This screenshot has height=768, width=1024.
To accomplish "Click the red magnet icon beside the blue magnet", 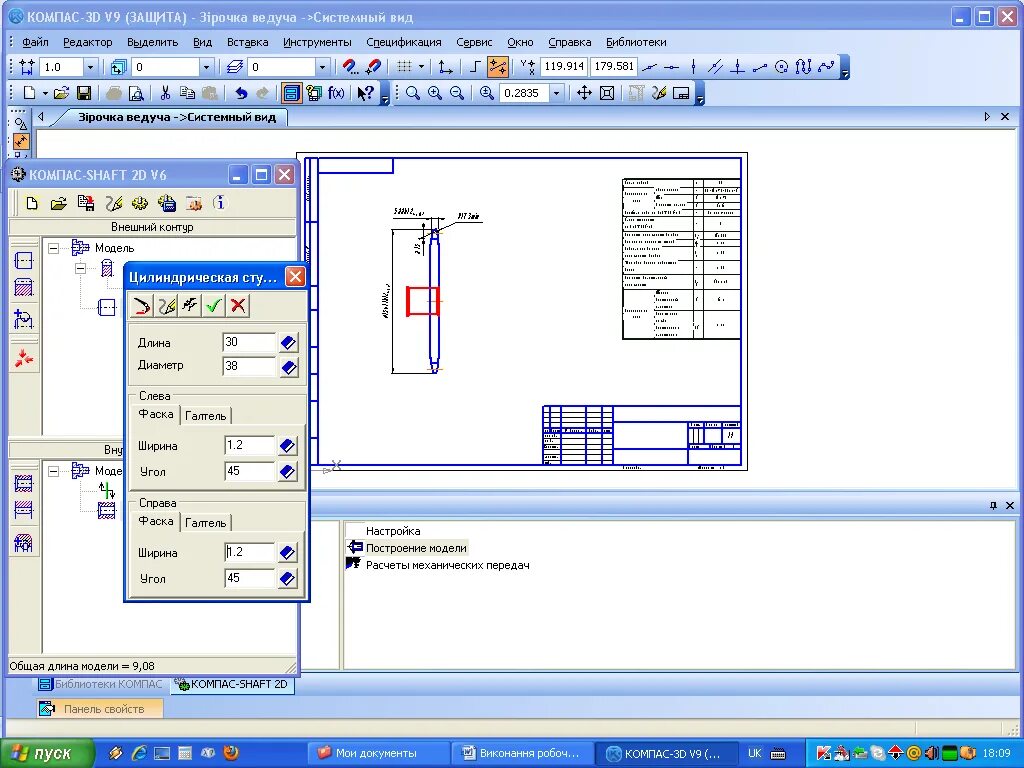I will [x=374, y=67].
